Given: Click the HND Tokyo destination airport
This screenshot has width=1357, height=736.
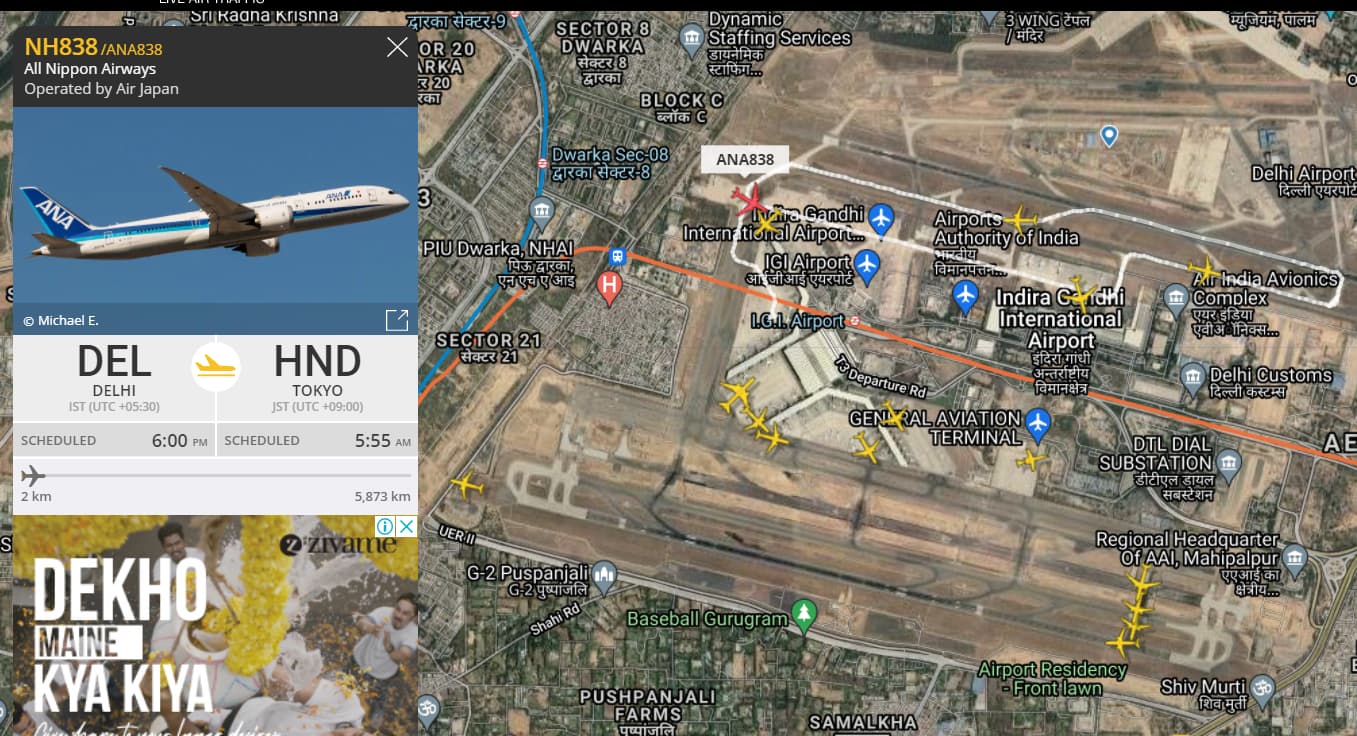Looking at the screenshot, I should [x=317, y=377].
